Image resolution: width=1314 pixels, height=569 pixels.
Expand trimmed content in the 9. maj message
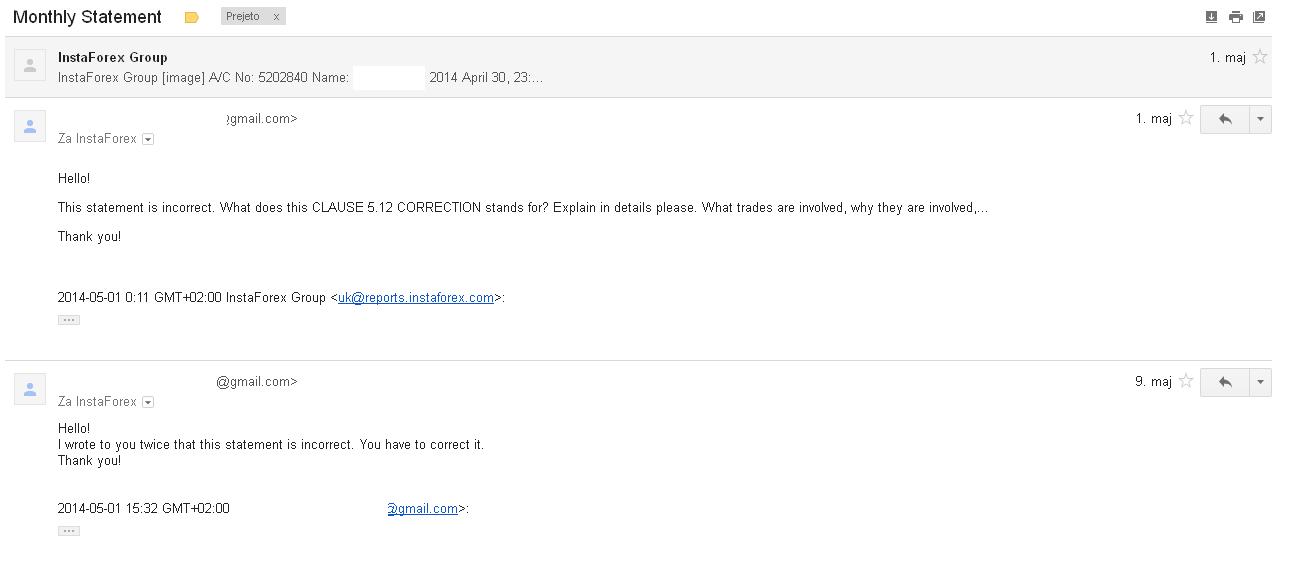pyautogui.click(x=69, y=531)
